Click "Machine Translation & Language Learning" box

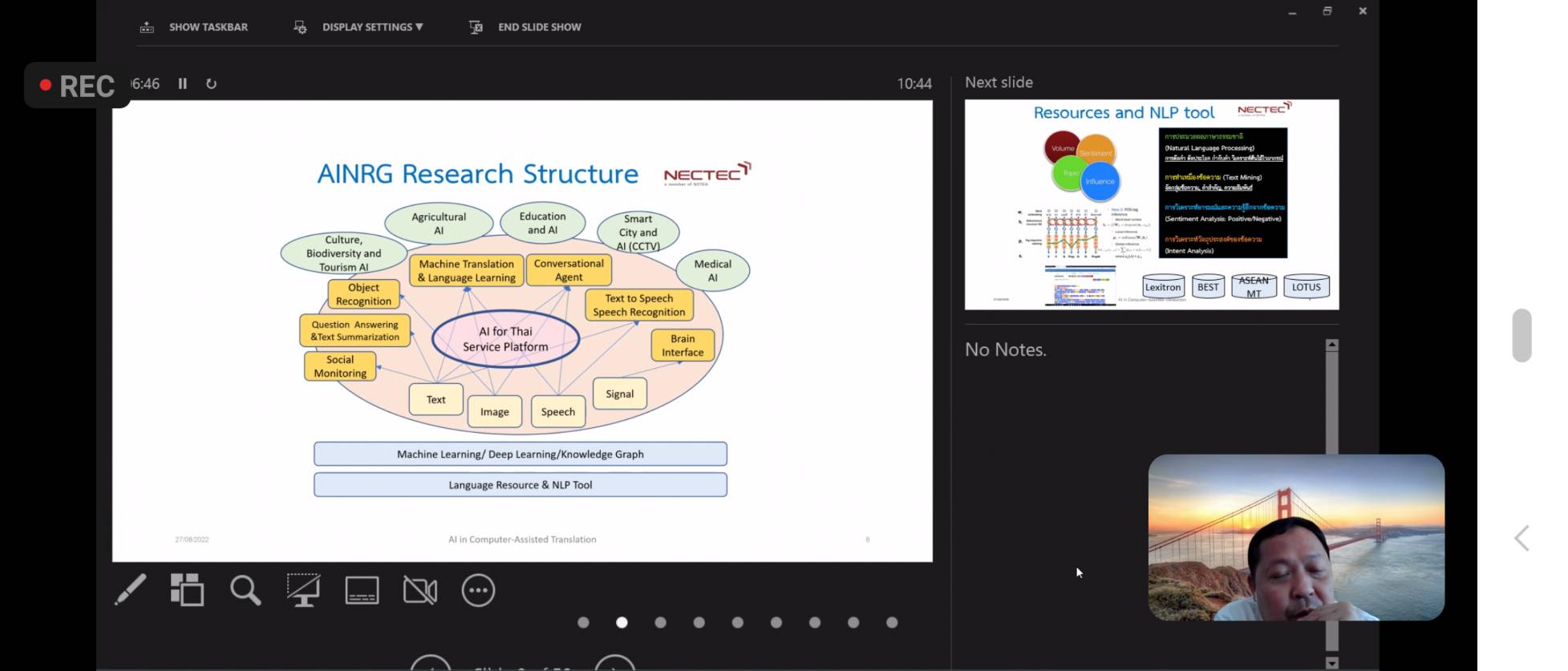(x=466, y=271)
